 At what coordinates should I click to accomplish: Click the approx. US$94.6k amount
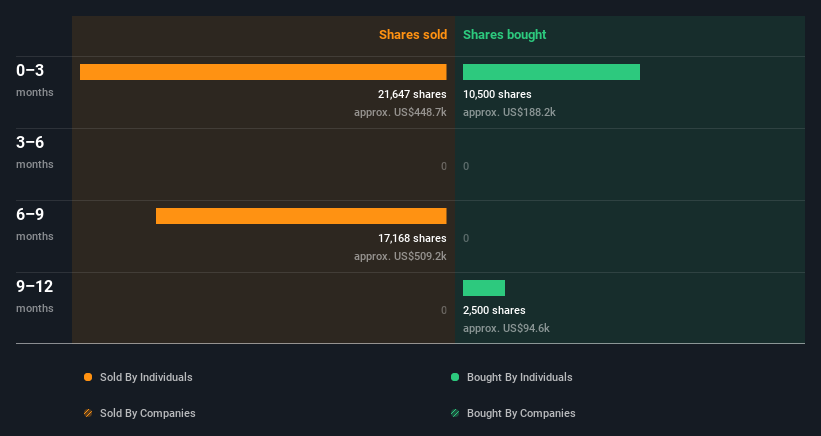506,328
